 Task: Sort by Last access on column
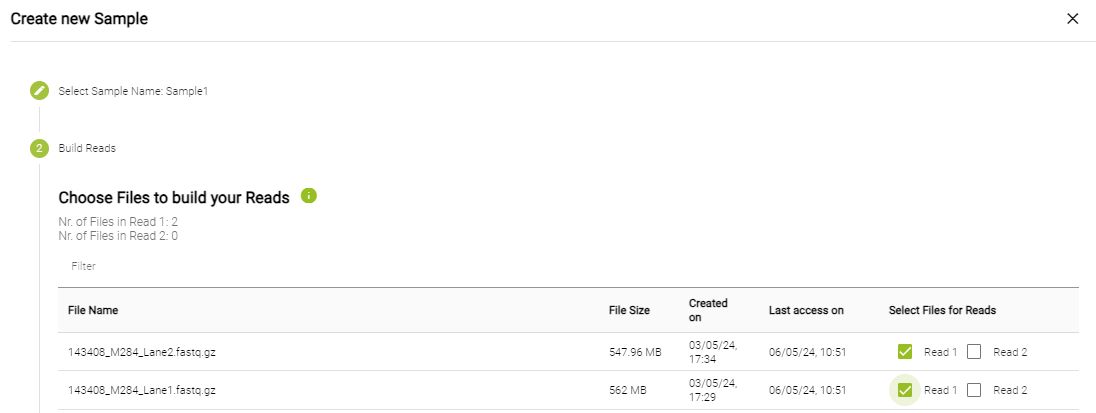[806, 310]
